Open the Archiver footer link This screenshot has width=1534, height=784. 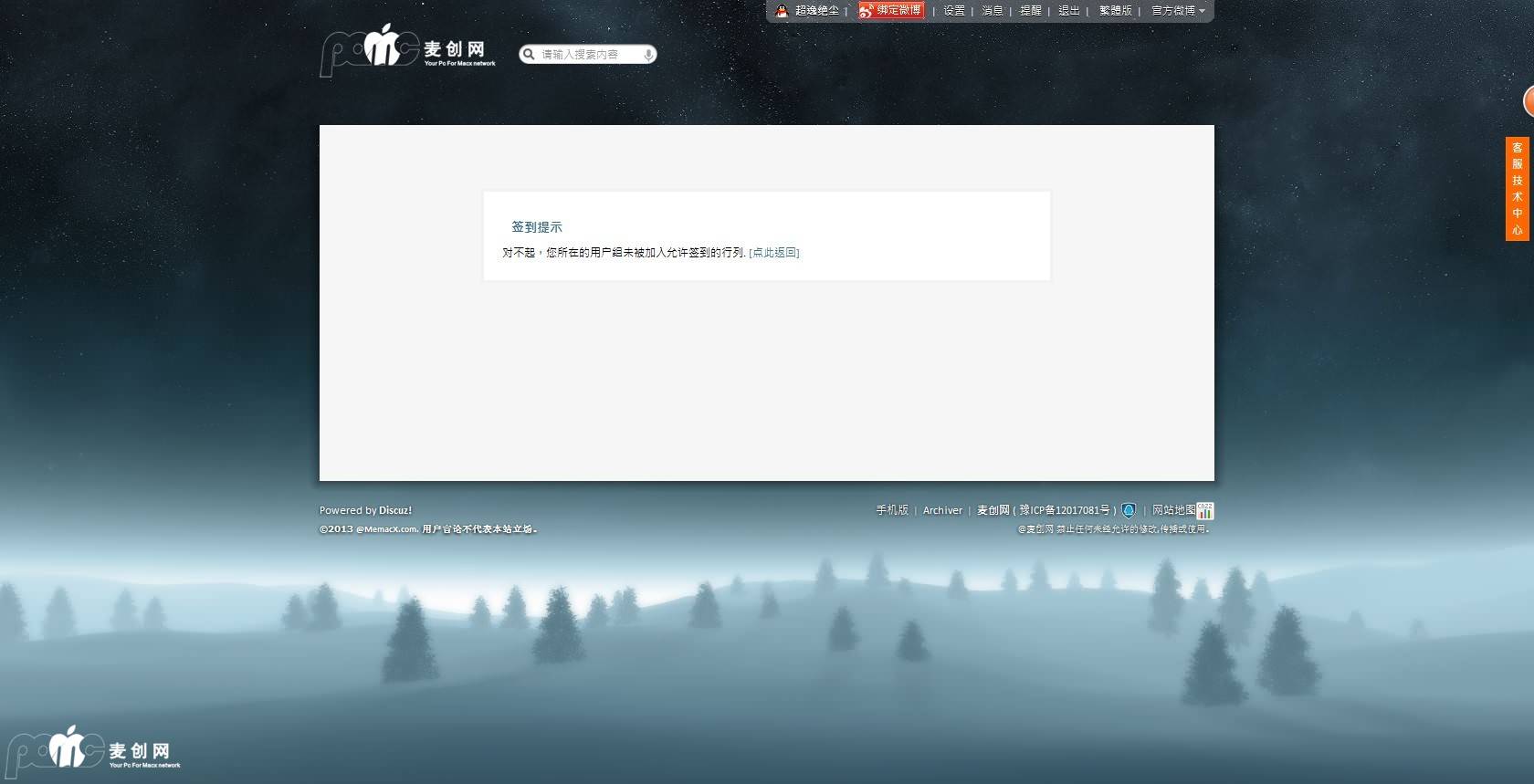942,510
